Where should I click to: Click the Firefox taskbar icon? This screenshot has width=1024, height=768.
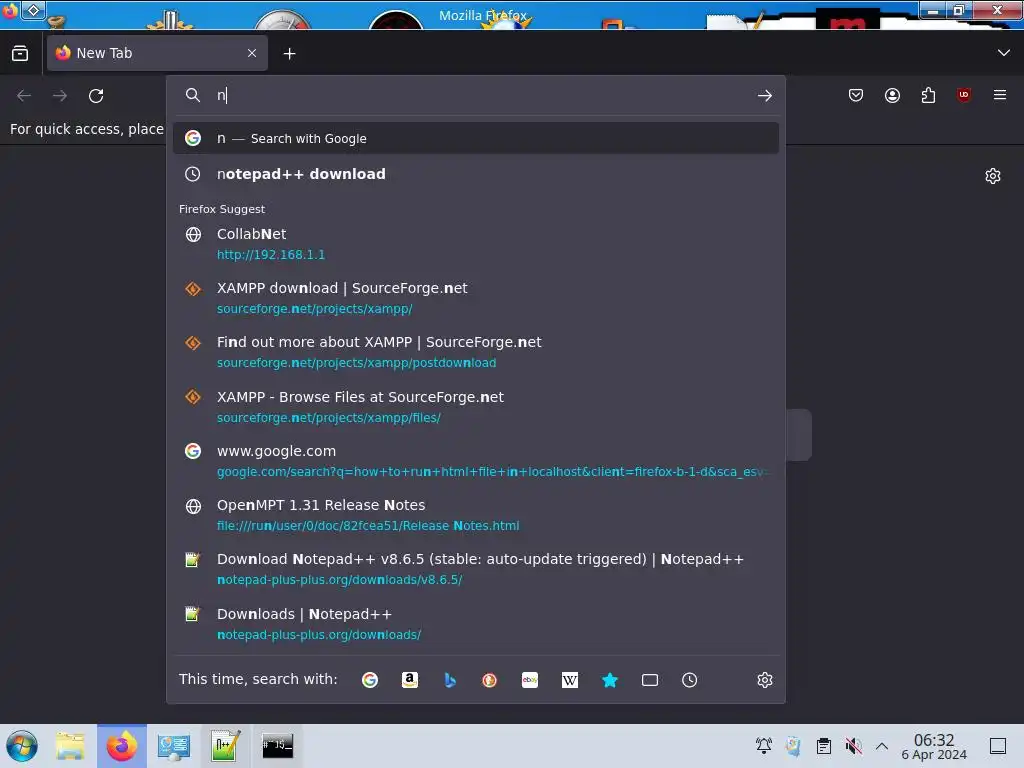point(121,746)
